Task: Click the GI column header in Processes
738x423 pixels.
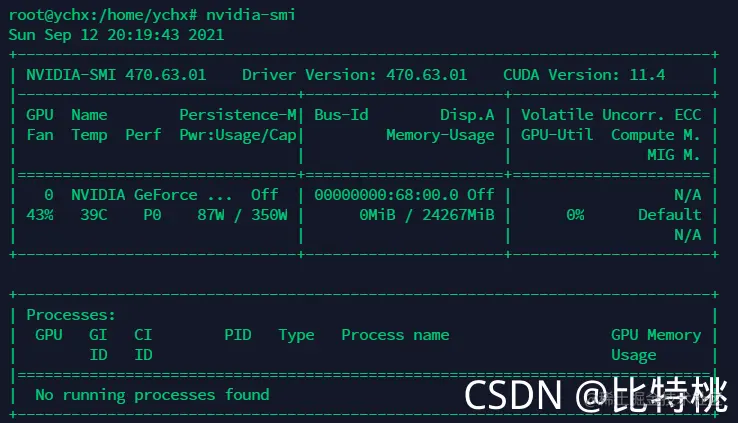Action: (x=98, y=335)
